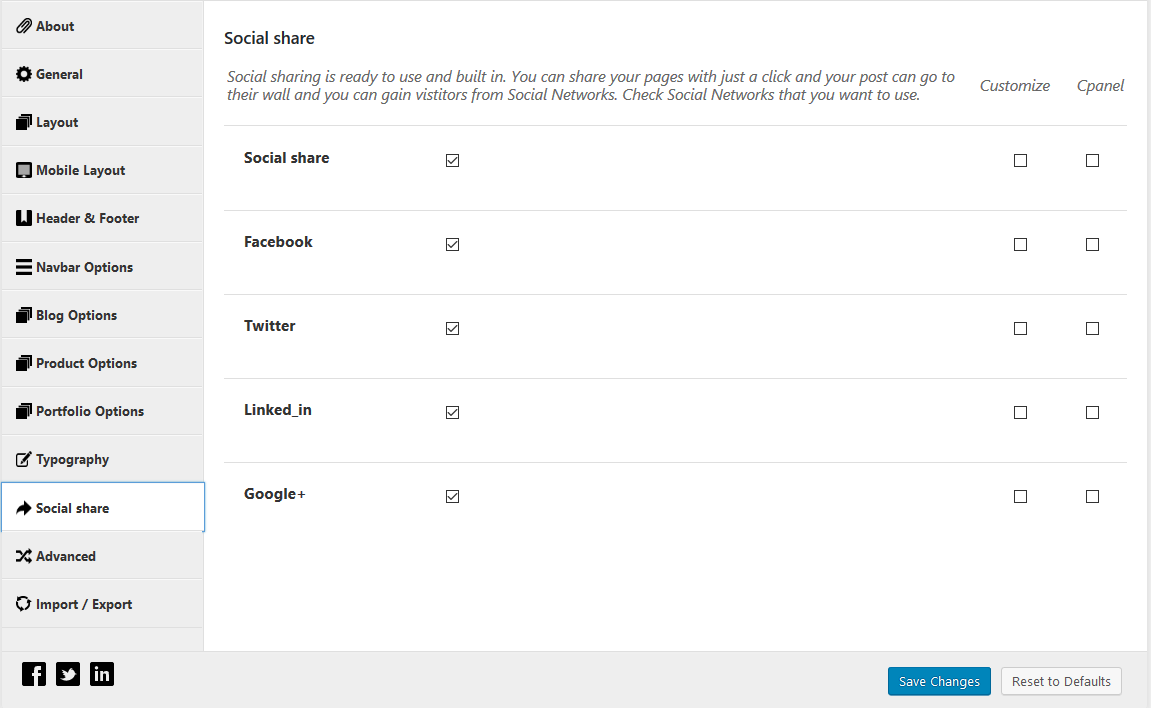
Task: Disable the Twitter sharing checkbox
Action: 453,329
